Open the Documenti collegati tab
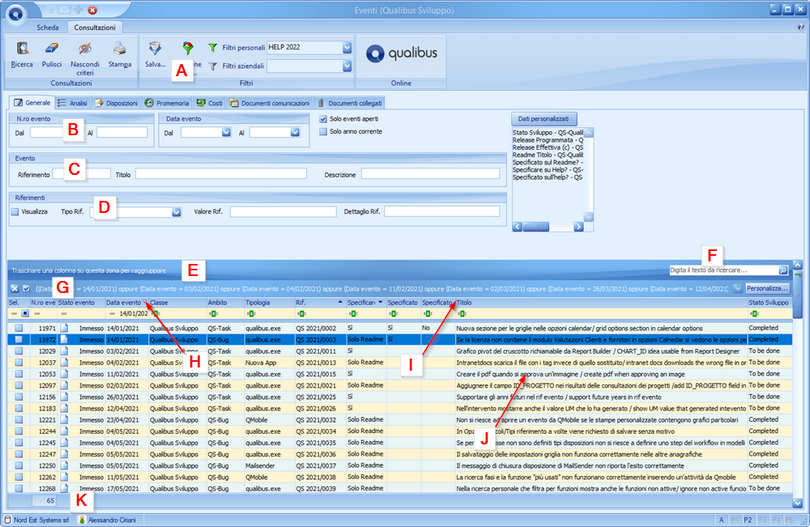Screen dimensions: 810x527 tap(350, 103)
